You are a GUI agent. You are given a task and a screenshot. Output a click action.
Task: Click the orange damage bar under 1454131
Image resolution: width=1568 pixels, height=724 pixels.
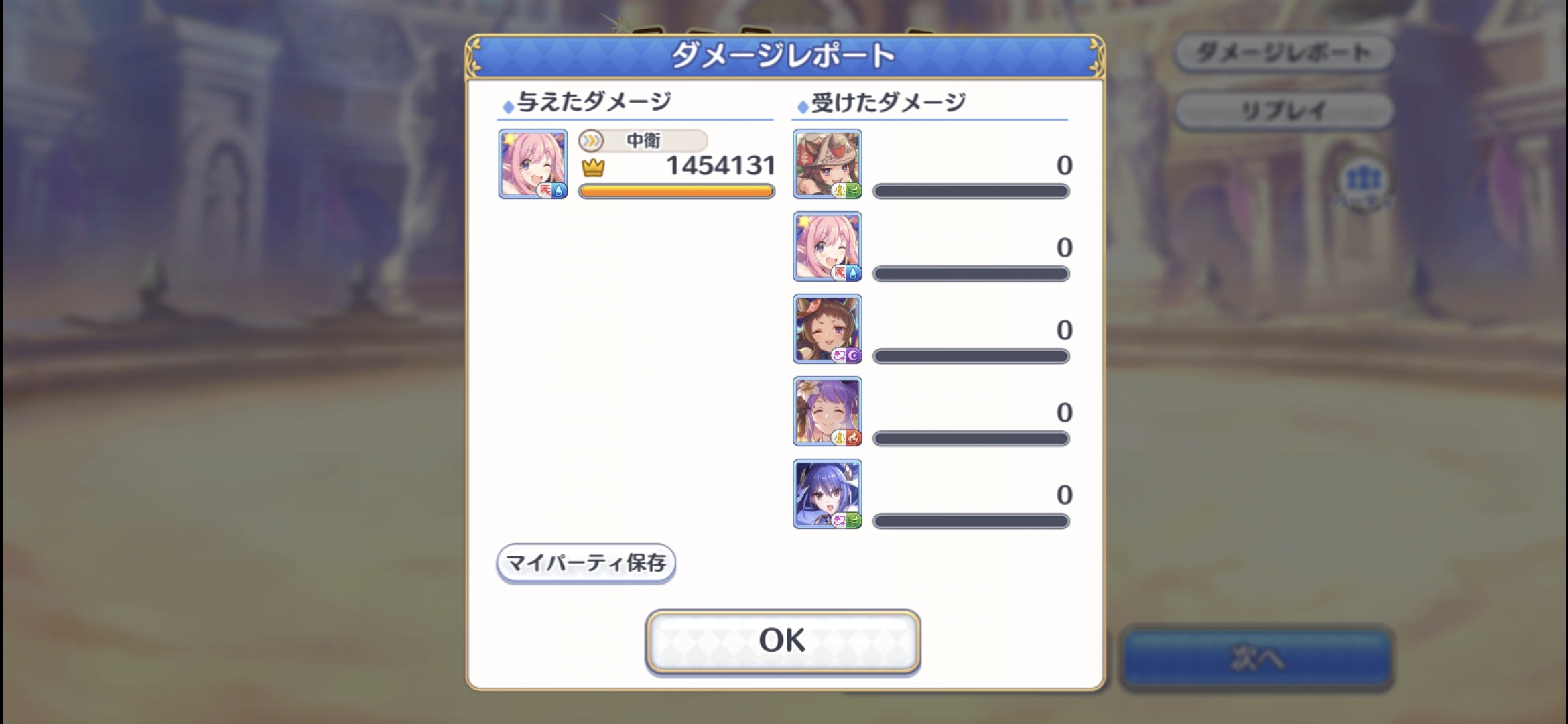pos(676,192)
